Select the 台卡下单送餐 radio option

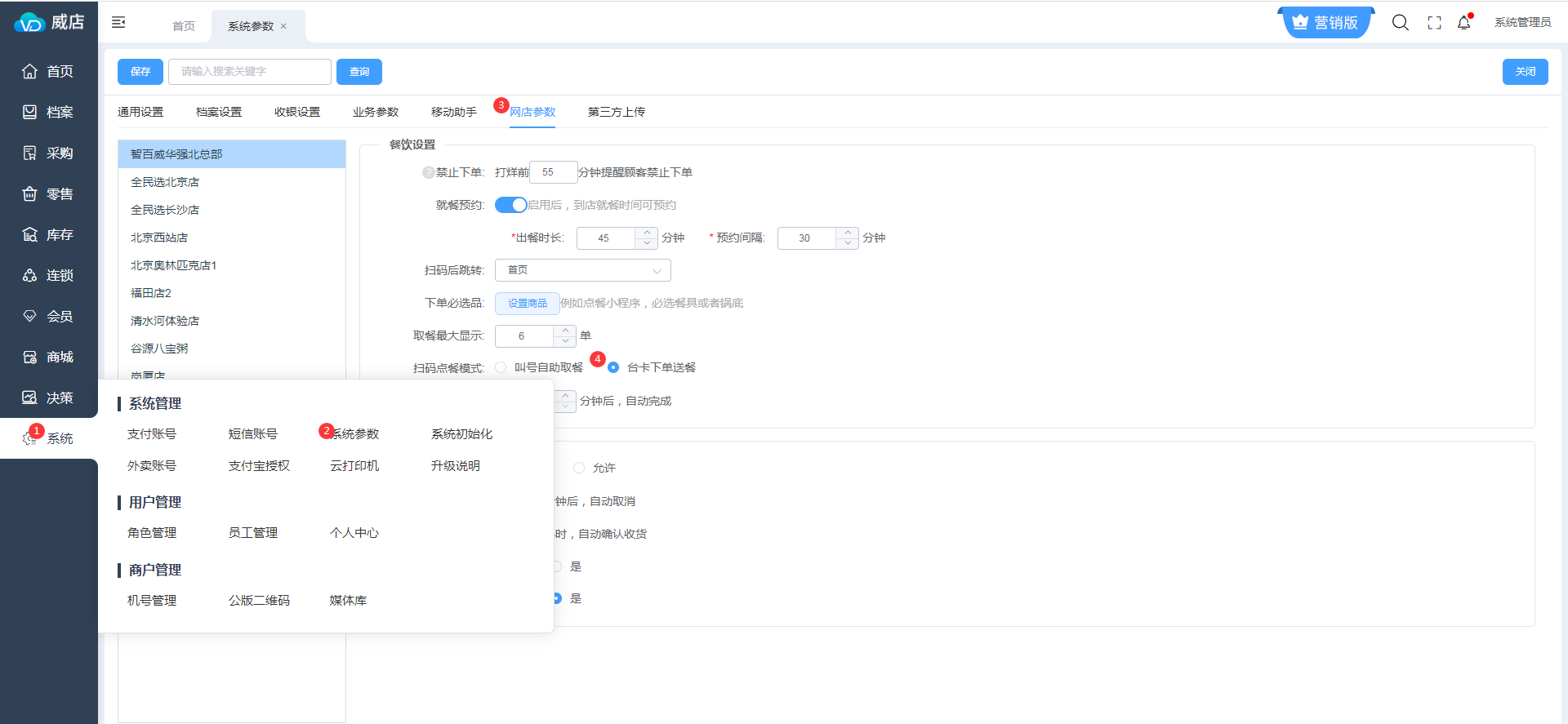click(x=613, y=367)
